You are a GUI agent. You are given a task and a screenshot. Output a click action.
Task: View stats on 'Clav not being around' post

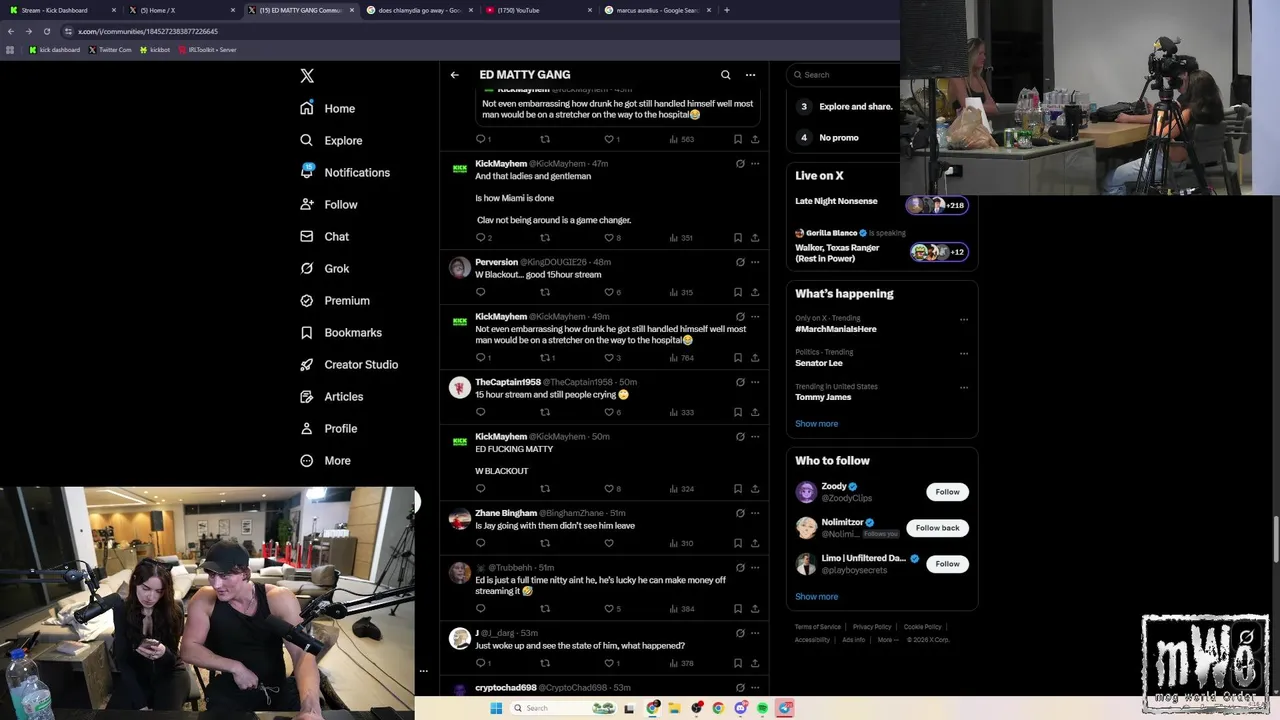(681, 238)
